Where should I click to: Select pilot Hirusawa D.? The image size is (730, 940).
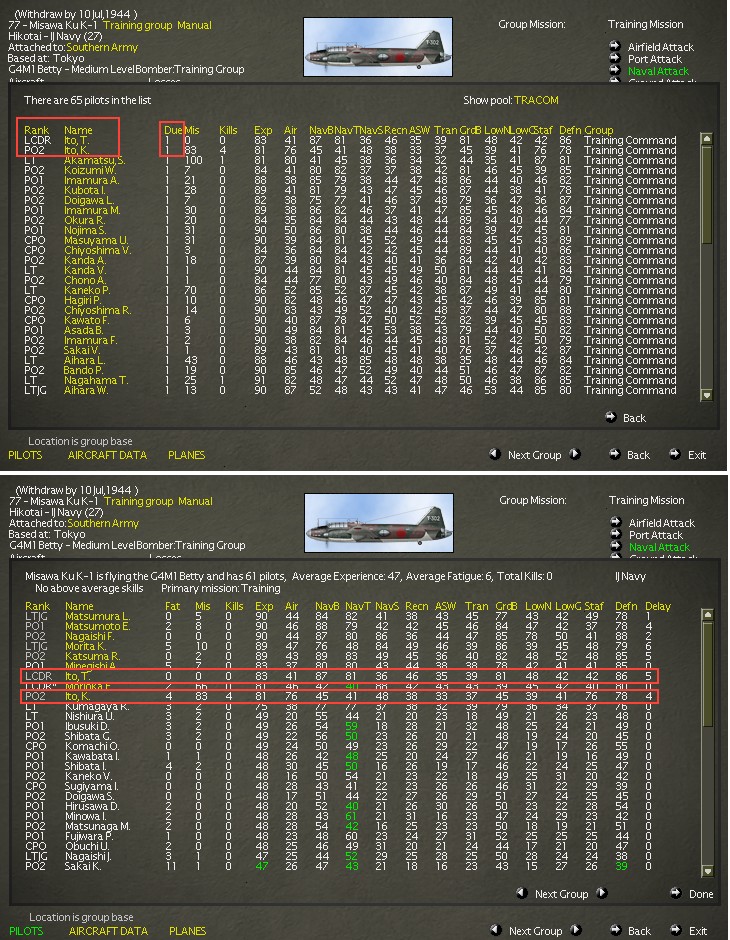coord(92,806)
